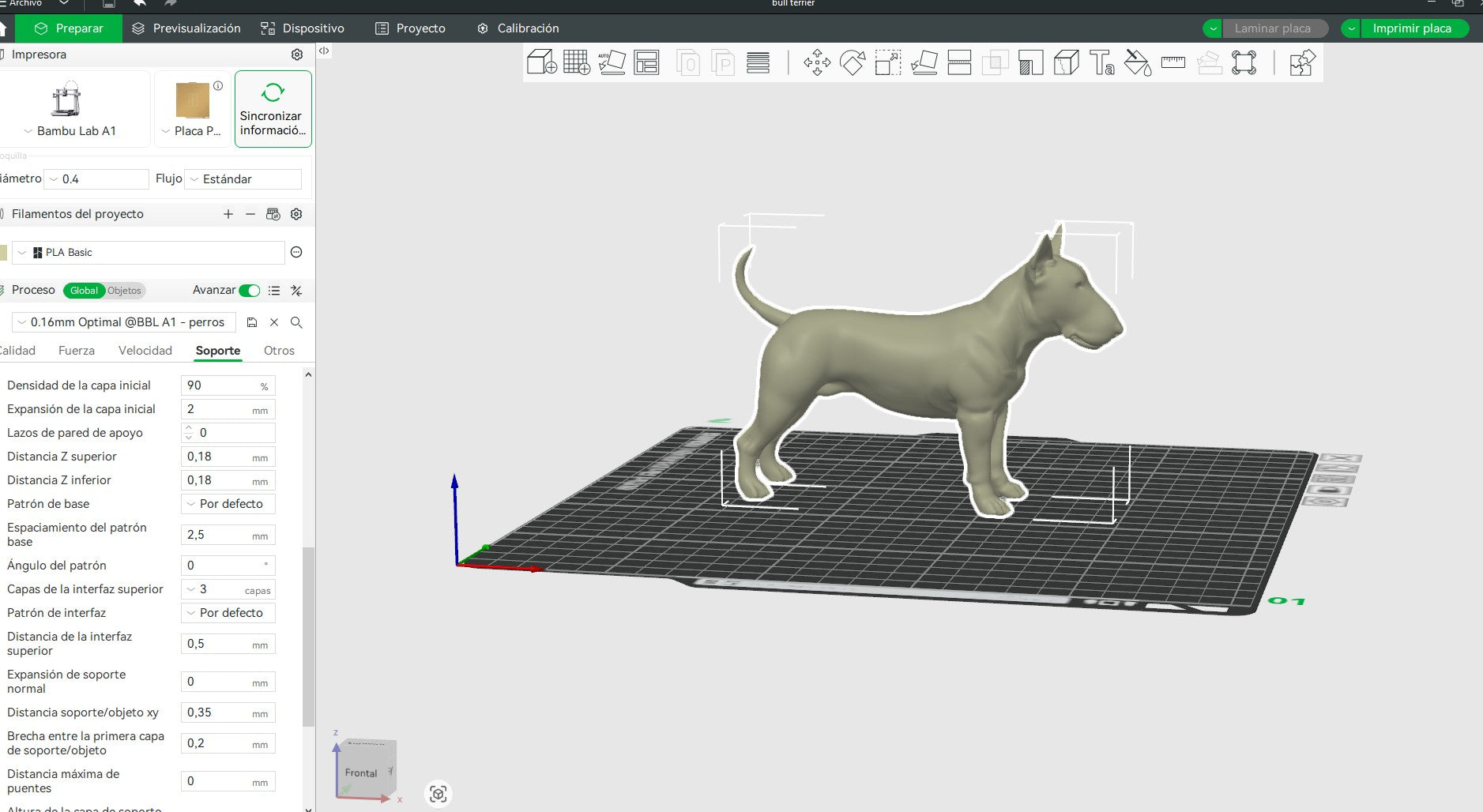
Task: Search process settings with magnifier icon
Action: (296, 322)
